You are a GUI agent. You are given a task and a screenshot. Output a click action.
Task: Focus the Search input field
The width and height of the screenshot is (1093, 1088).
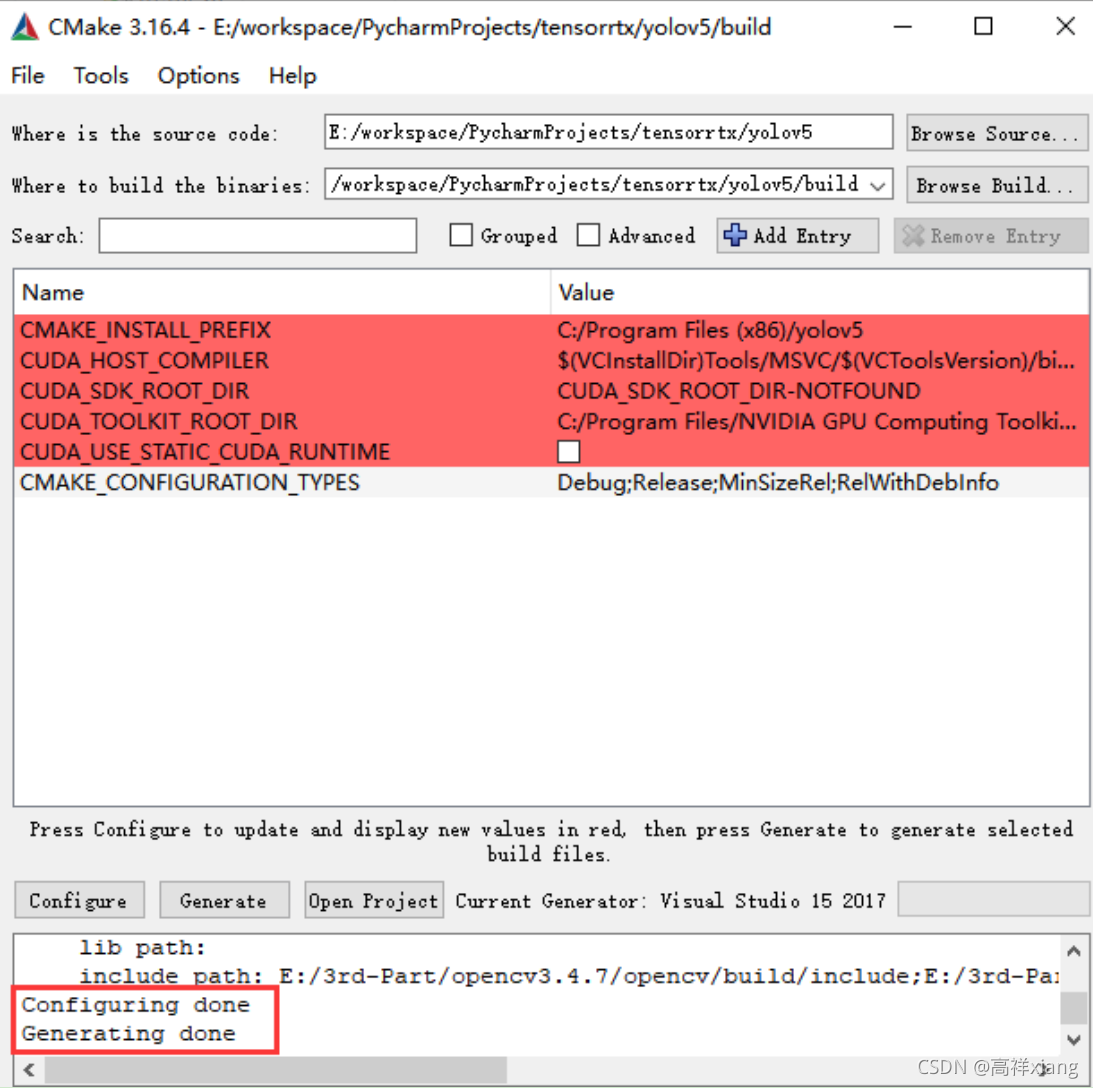click(258, 236)
